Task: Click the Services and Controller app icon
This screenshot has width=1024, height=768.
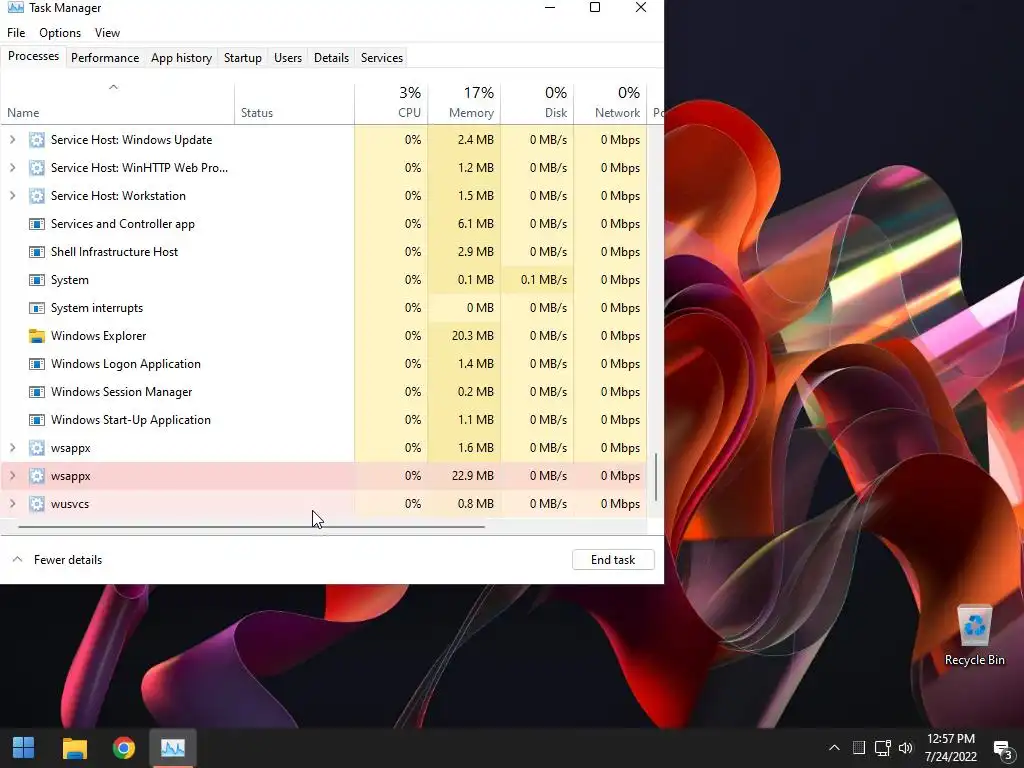Action: [x=37, y=224]
